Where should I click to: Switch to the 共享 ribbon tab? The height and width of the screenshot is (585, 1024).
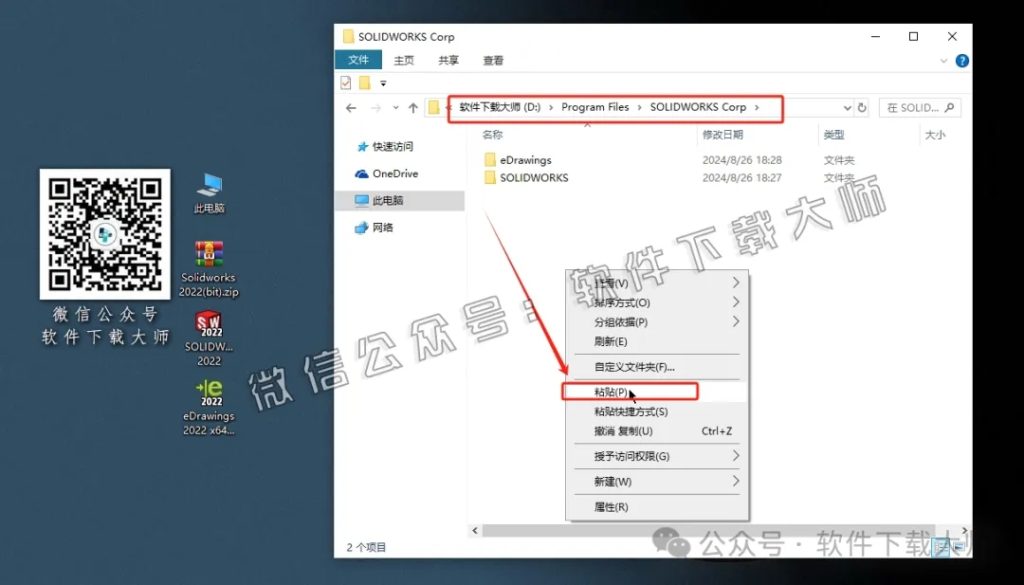point(447,60)
